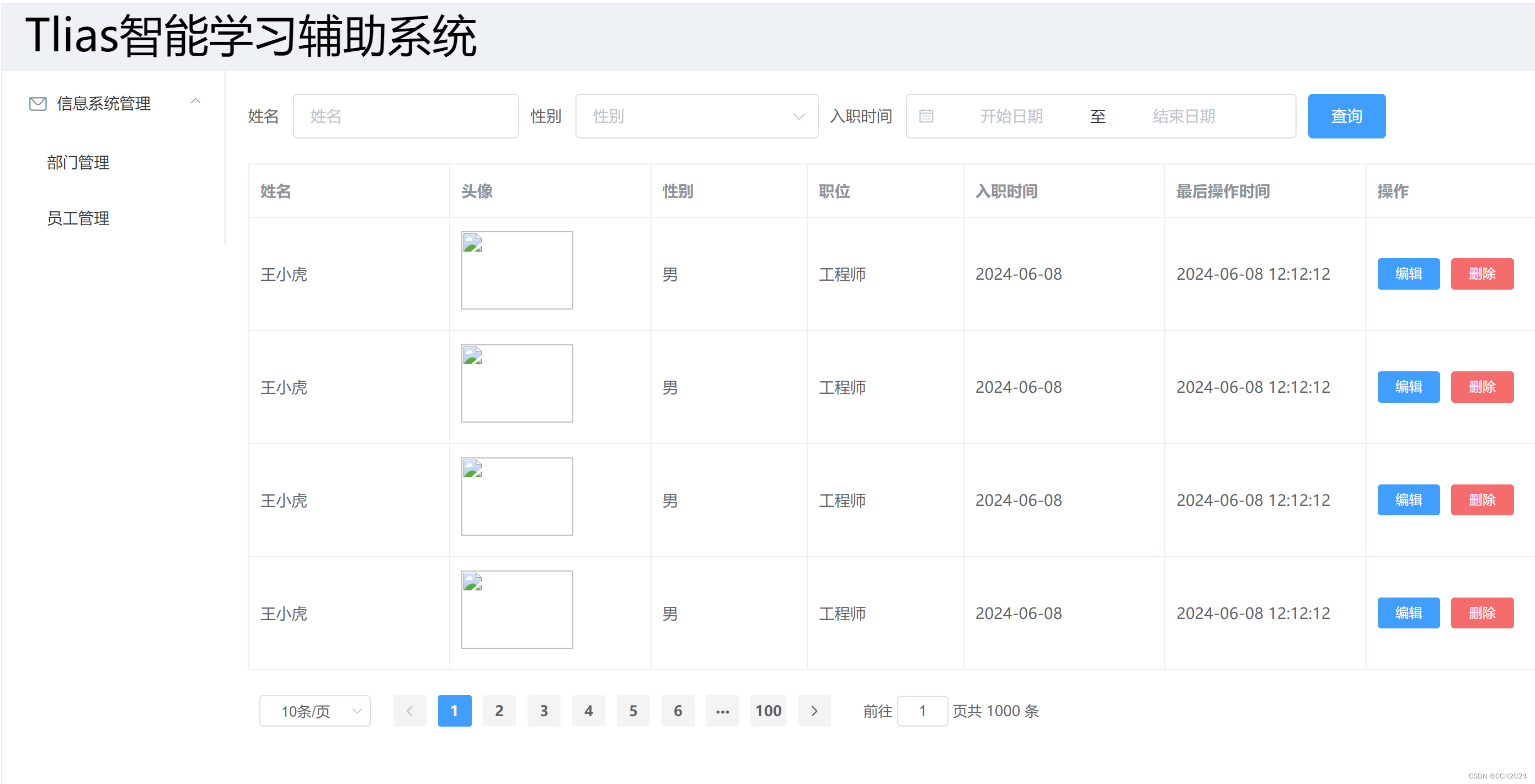Go to page 100 in pagination

[768, 711]
